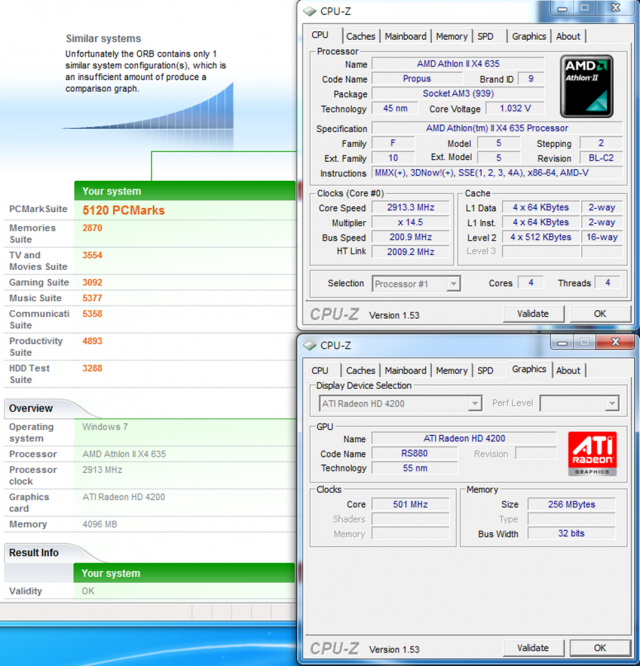Click the Memories Suite score 2870

[x=92, y=228]
